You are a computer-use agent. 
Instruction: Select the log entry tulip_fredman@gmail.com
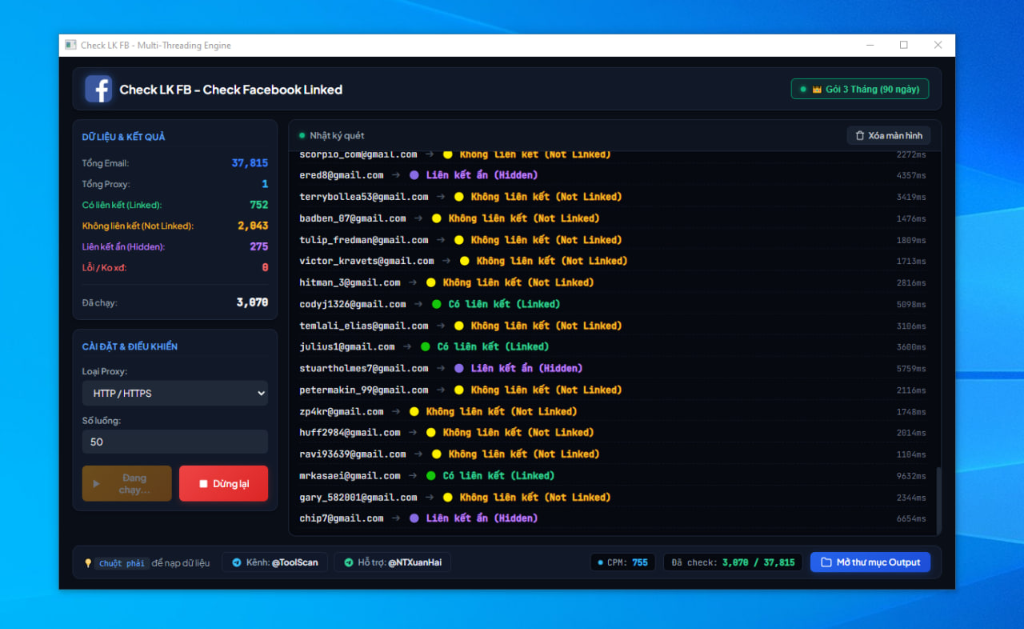coord(613,240)
